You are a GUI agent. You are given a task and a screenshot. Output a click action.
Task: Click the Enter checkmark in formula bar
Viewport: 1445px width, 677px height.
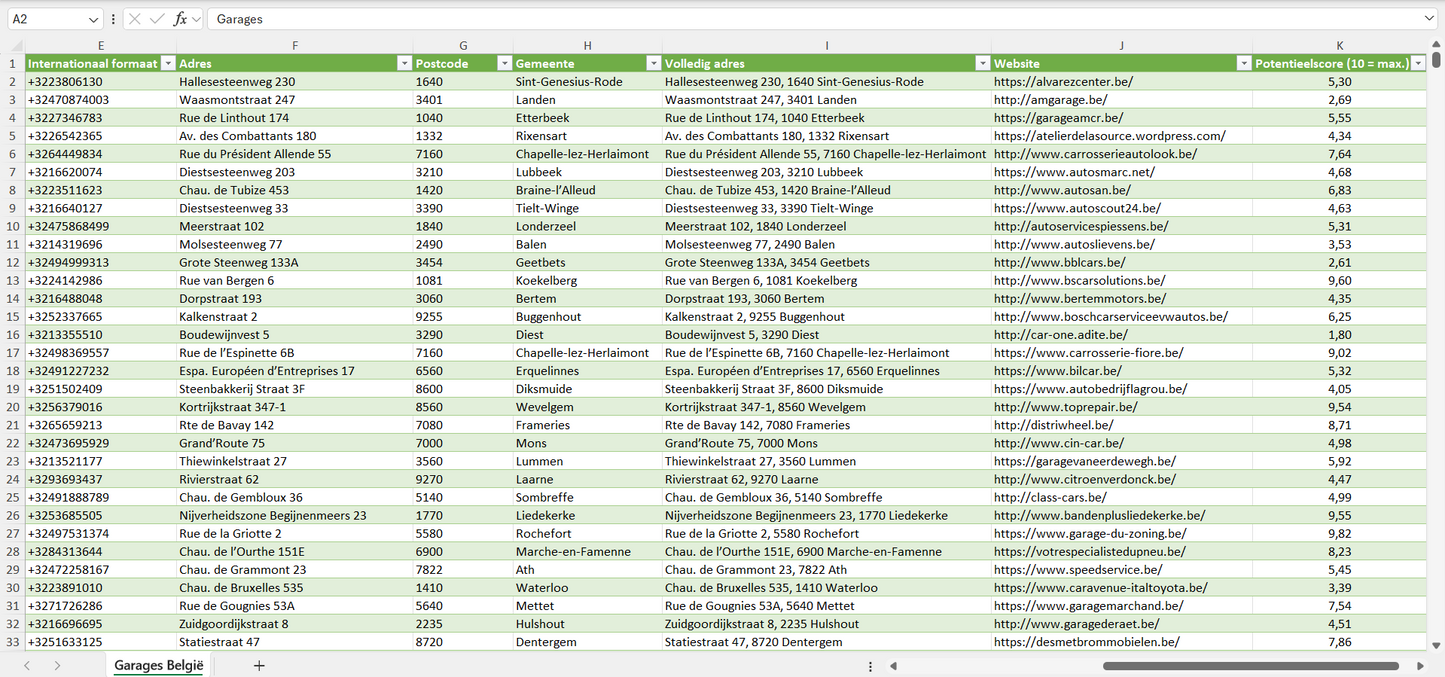pos(157,19)
